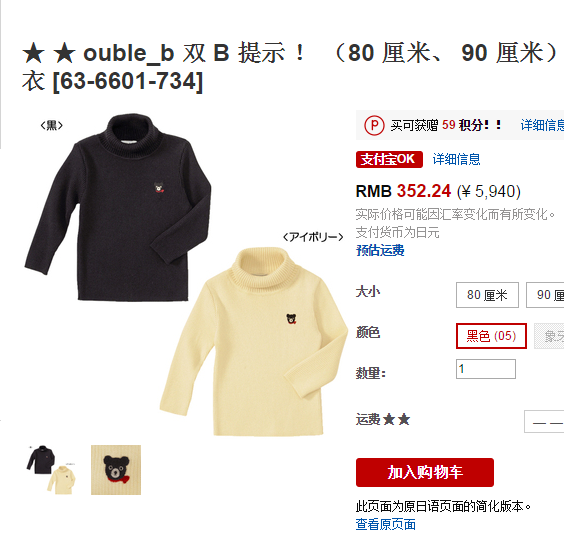This screenshot has height=533, width=564.
Task: Expand the 运费 shipping dropdown
Action: click(x=544, y=422)
